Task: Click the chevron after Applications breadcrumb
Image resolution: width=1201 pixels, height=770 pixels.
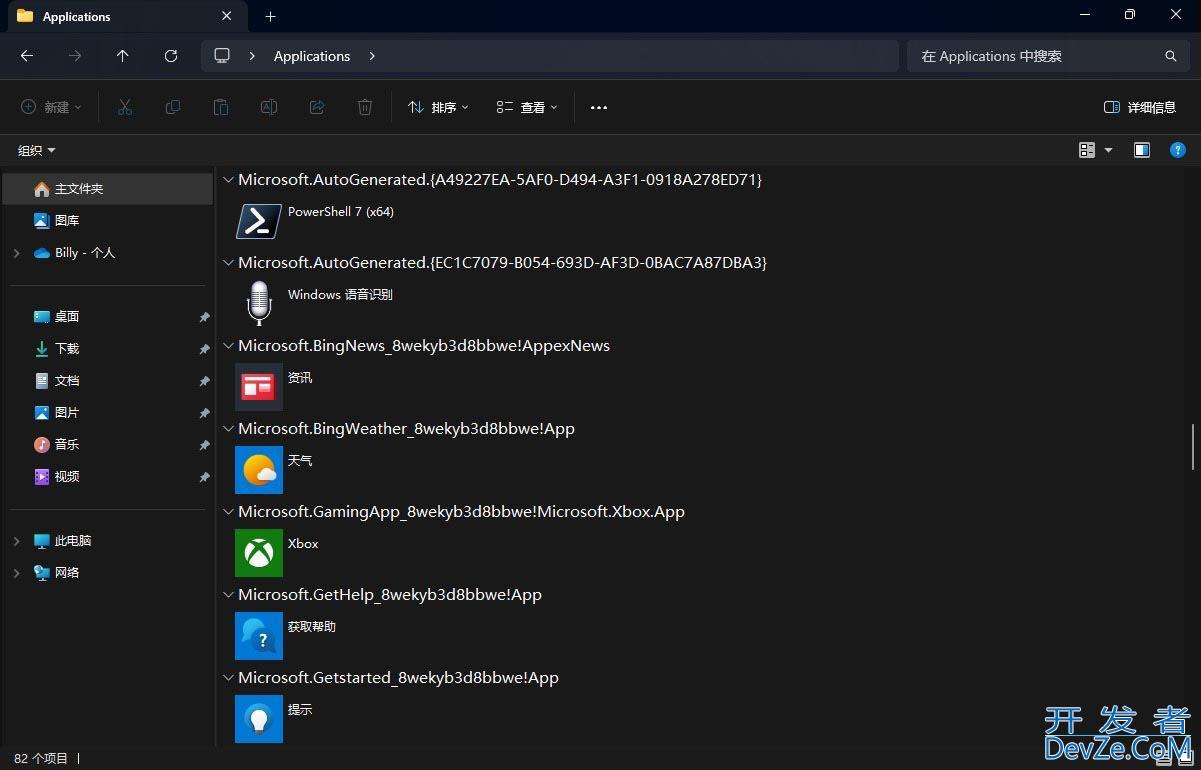Action: tap(372, 56)
